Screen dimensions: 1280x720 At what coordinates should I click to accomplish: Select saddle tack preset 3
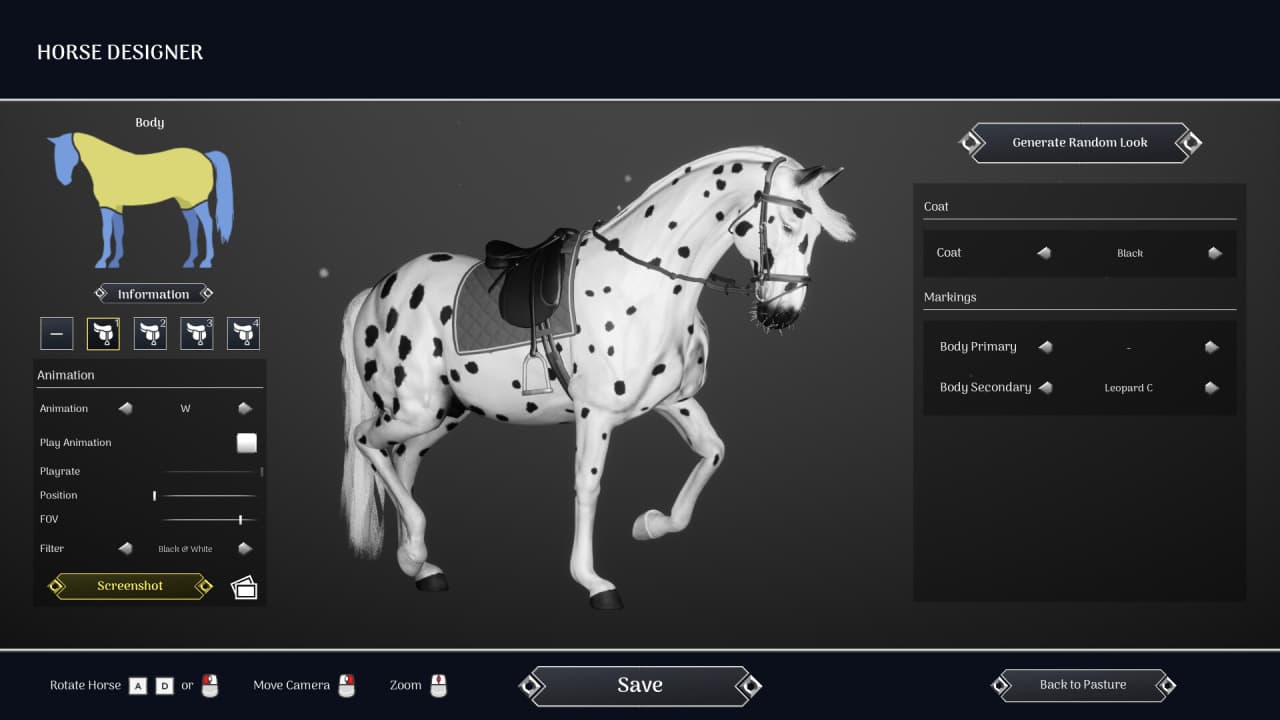pos(197,334)
